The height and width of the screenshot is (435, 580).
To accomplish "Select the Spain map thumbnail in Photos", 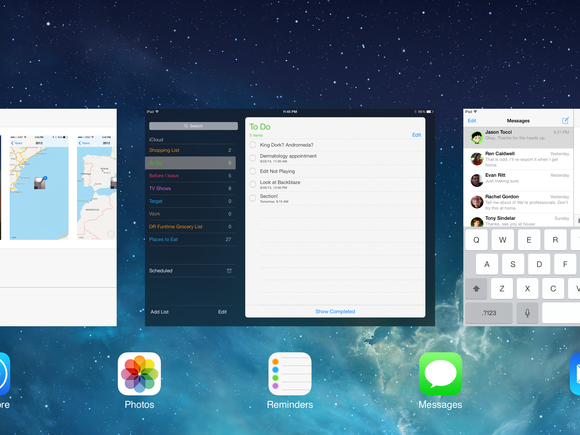I will point(97,188).
